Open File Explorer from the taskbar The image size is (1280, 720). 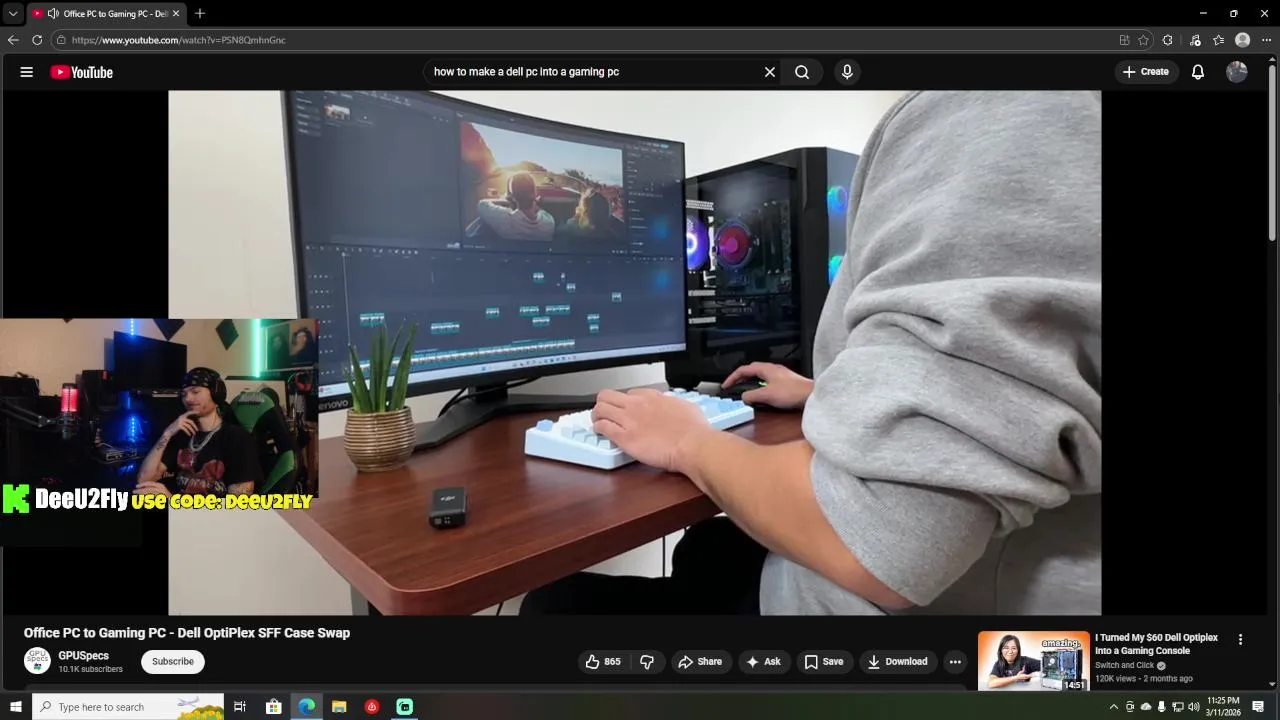pos(339,707)
